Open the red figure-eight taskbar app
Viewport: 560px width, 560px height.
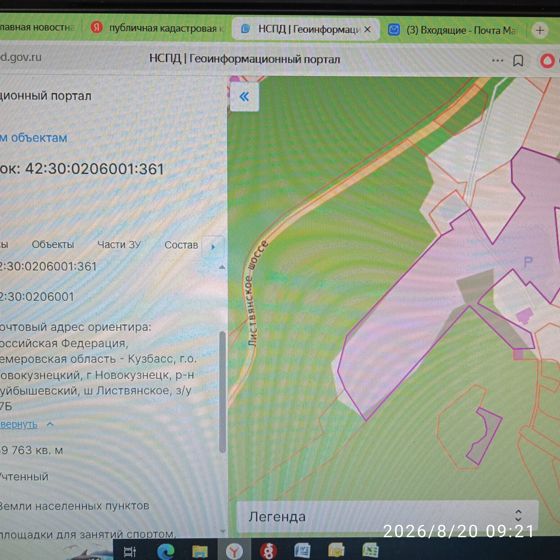coord(268,551)
